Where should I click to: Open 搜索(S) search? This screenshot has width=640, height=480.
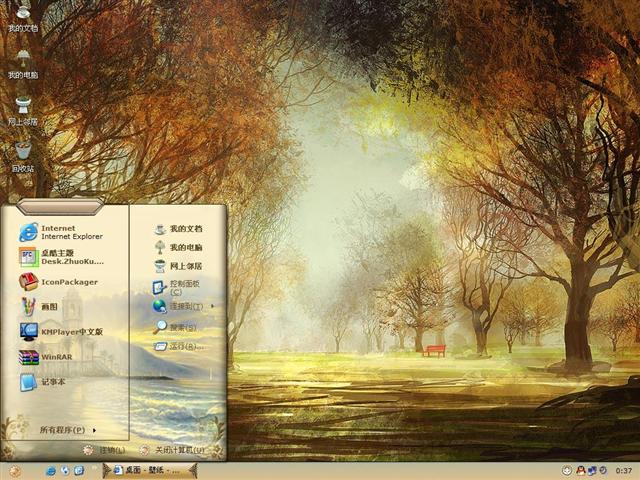[175, 327]
